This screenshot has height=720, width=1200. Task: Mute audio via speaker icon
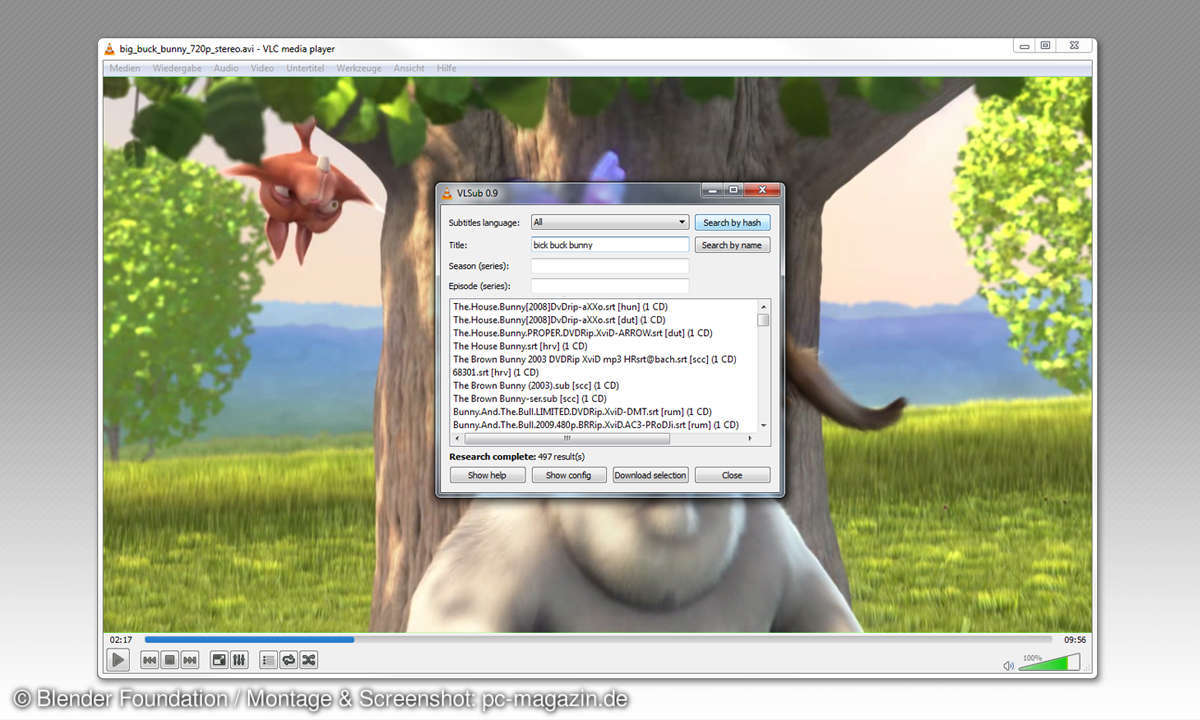(x=1008, y=665)
